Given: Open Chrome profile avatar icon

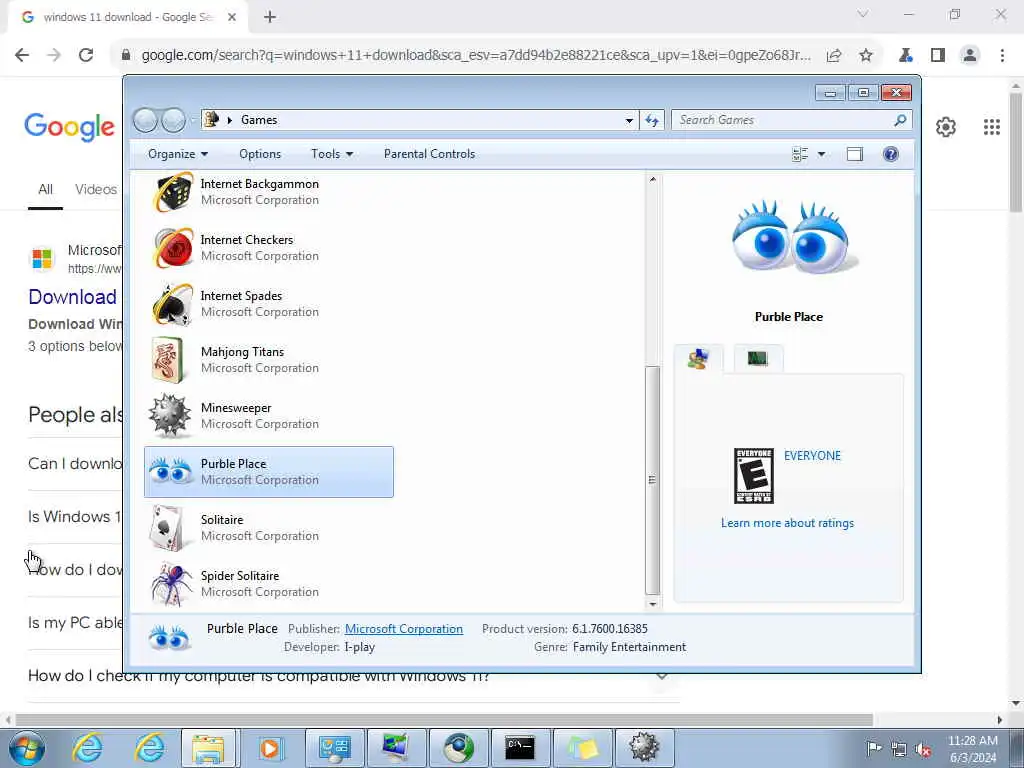Looking at the screenshot, I should (970, 56).
